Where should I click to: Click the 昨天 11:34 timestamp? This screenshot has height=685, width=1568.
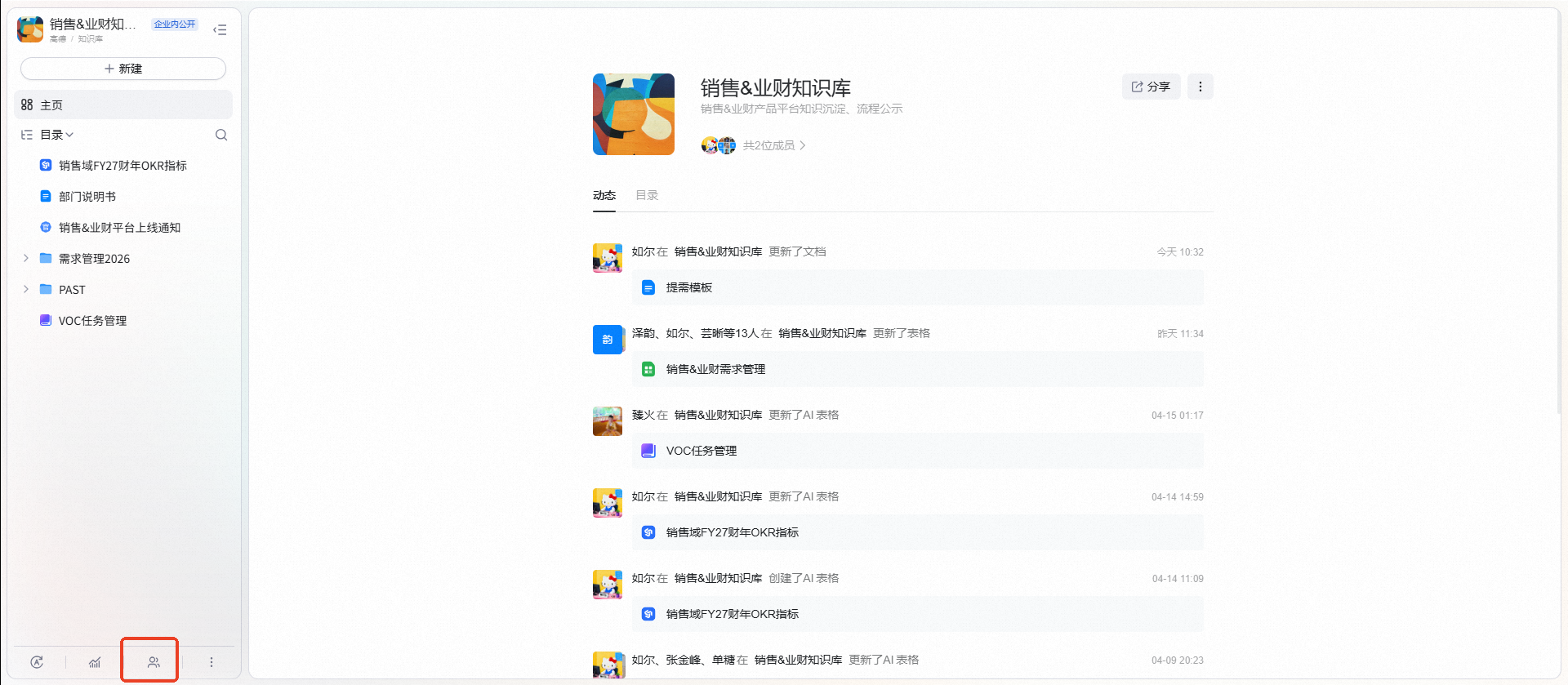[1180, 334]
